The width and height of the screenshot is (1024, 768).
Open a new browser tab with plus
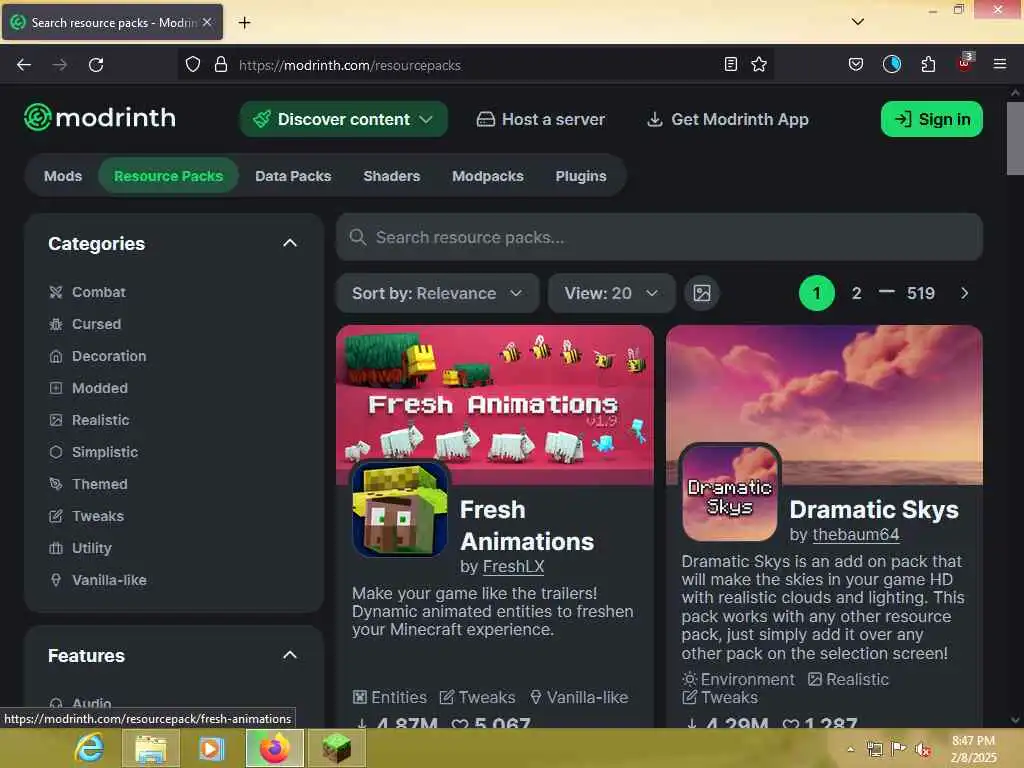tap(244, 22)
